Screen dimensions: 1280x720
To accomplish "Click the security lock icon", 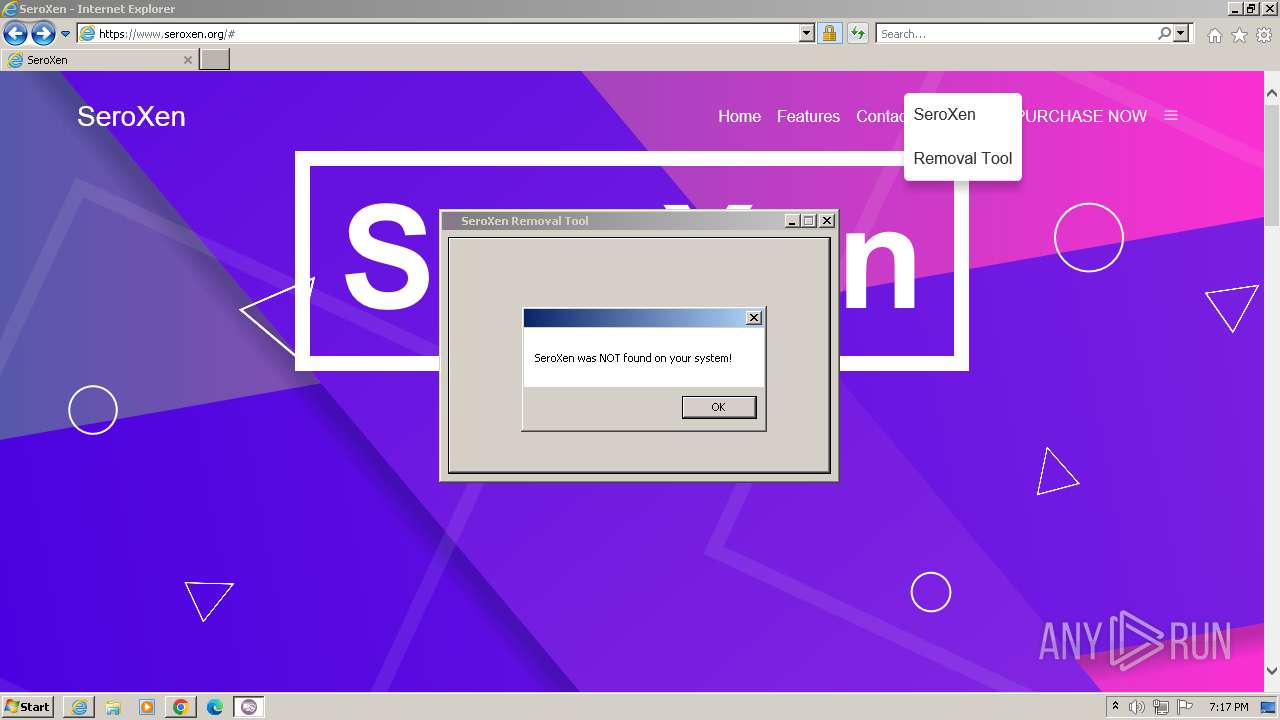I will coord(829,34).
